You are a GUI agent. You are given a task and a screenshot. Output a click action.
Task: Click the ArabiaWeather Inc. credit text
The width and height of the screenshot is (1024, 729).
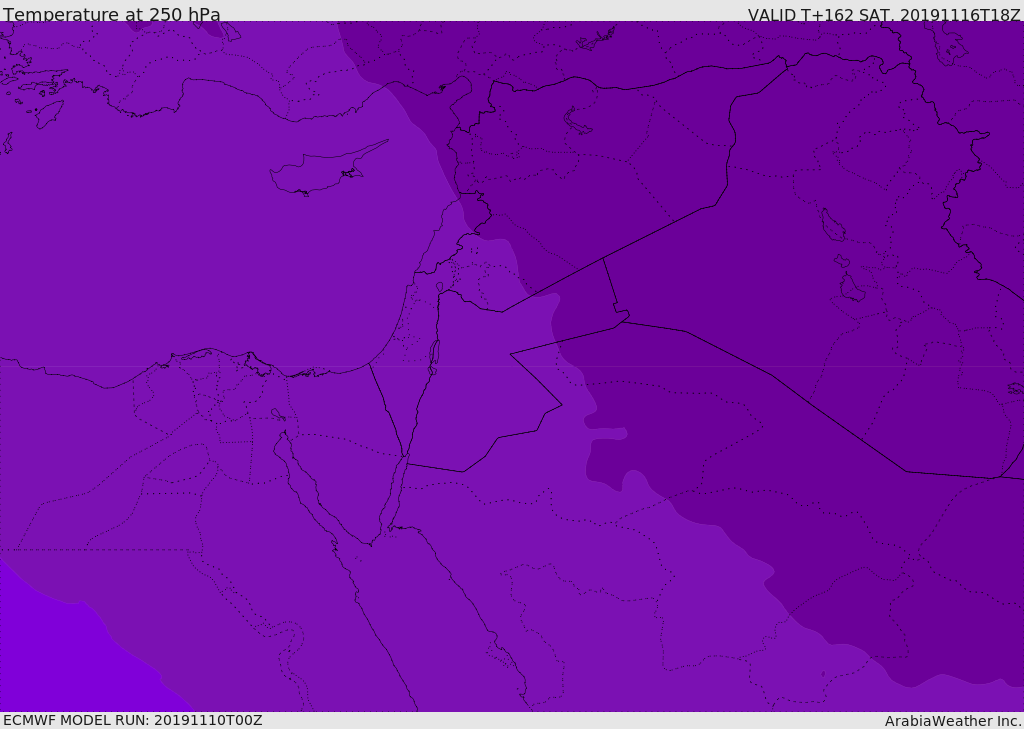click(x=952, y=721)
